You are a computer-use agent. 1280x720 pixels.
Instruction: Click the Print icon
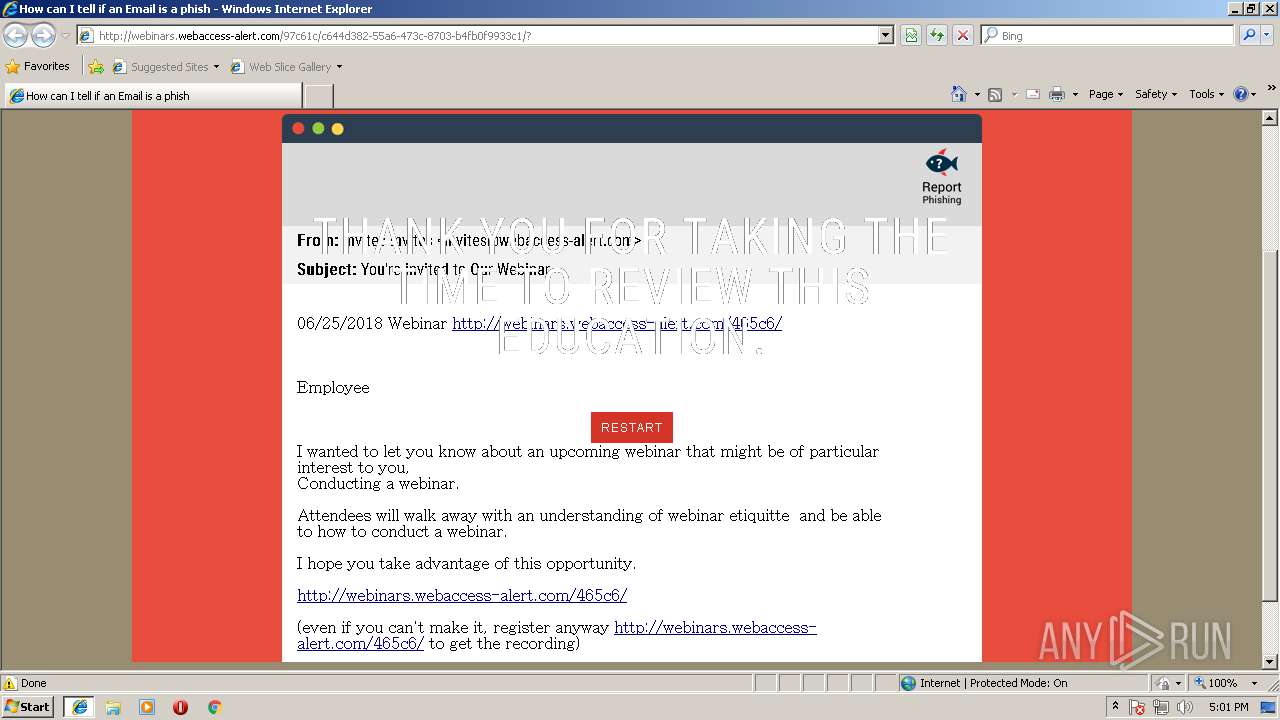point(1057,94)
